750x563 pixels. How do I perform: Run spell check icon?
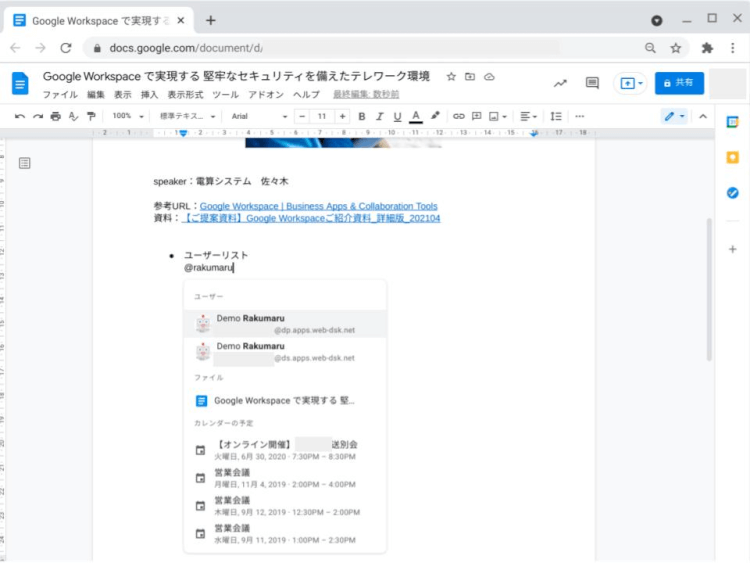pyautogui.click(x=73, y=116)
